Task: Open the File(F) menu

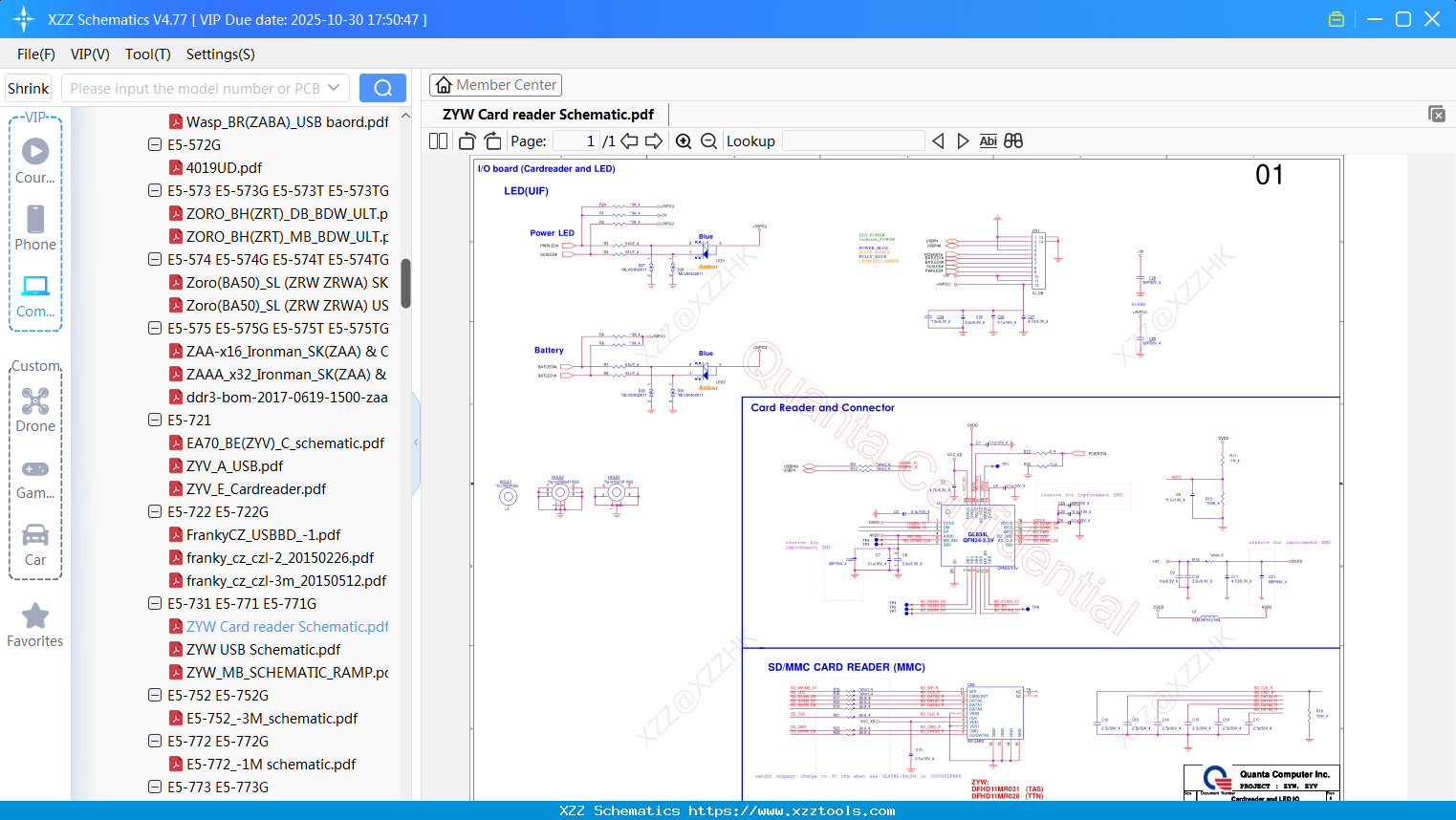Action: (36, 54)
